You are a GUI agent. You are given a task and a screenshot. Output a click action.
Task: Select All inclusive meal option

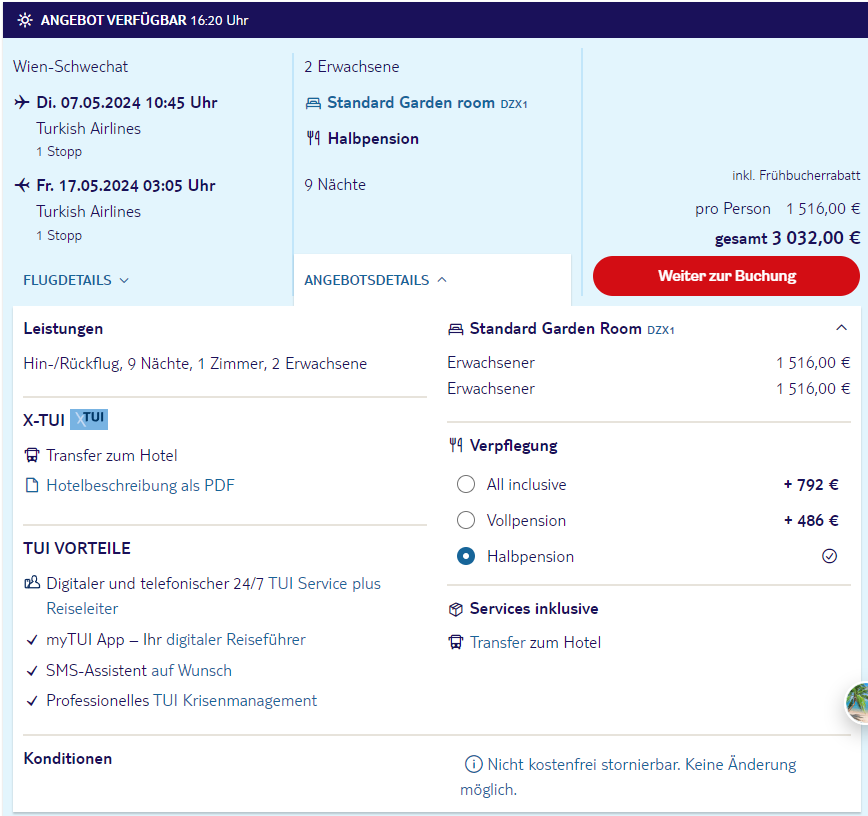(x=466, y=484)
